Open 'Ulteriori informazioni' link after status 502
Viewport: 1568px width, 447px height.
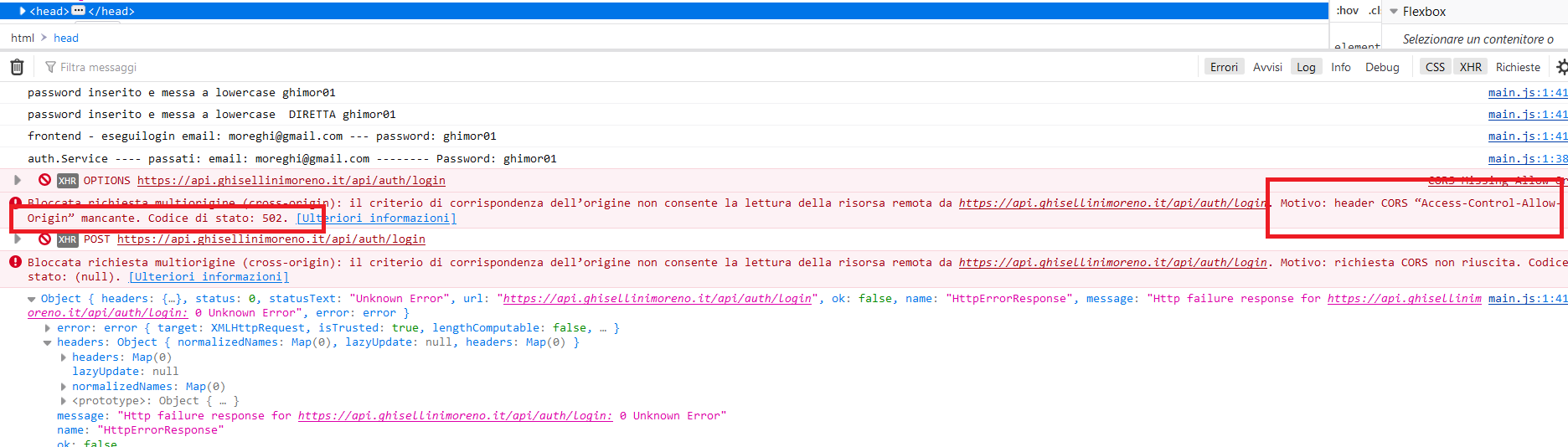point(376,218)
